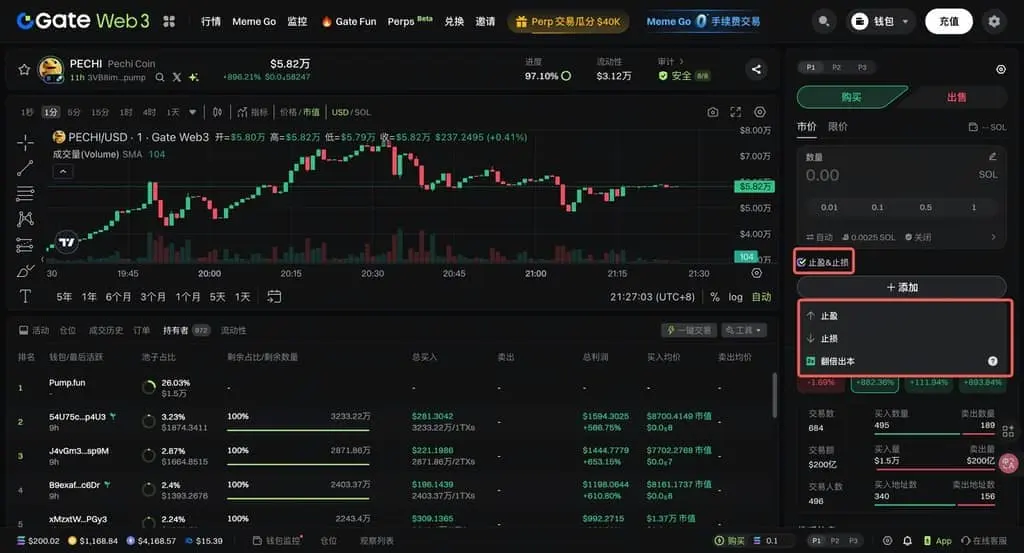The image size is (1024, 553).
Task: Share PECHI using the share icon
Action: (756, 69)
